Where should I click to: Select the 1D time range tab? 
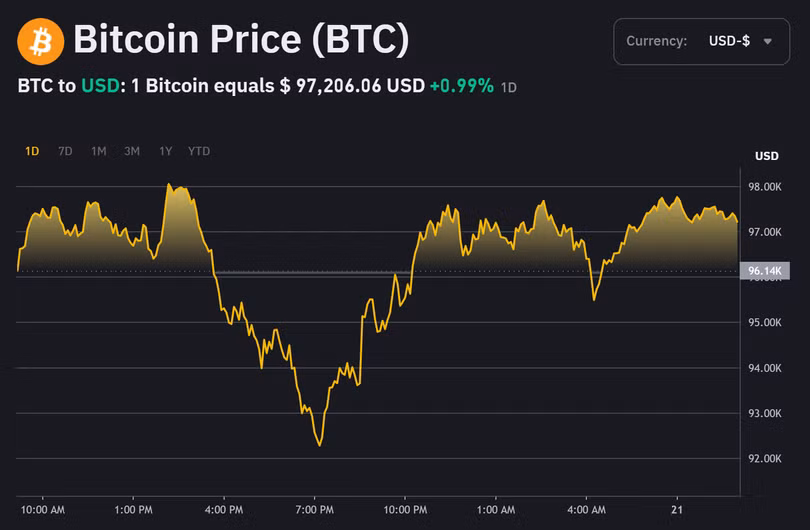click(x=32, y=151)
